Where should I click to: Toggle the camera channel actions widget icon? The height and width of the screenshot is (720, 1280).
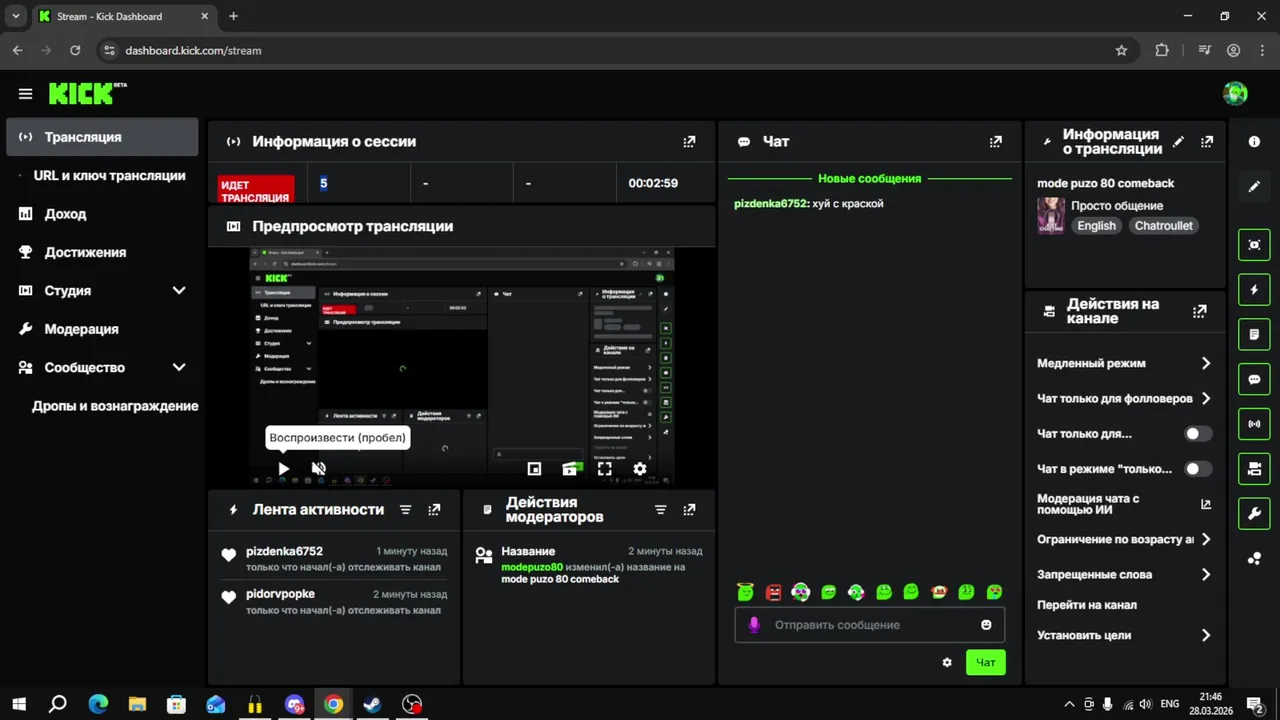[x=1254, y=469]
